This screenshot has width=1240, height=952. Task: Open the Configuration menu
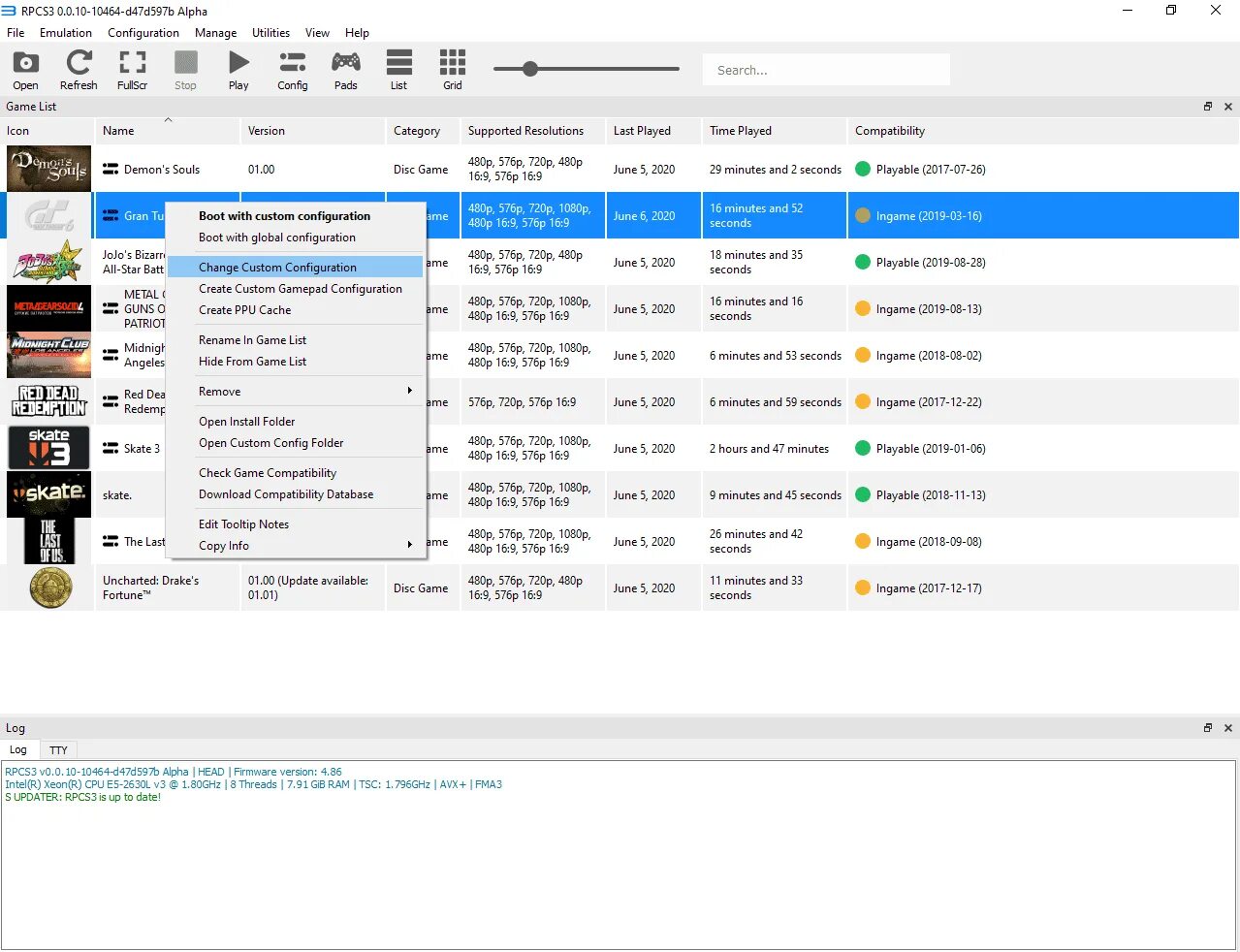143,32
